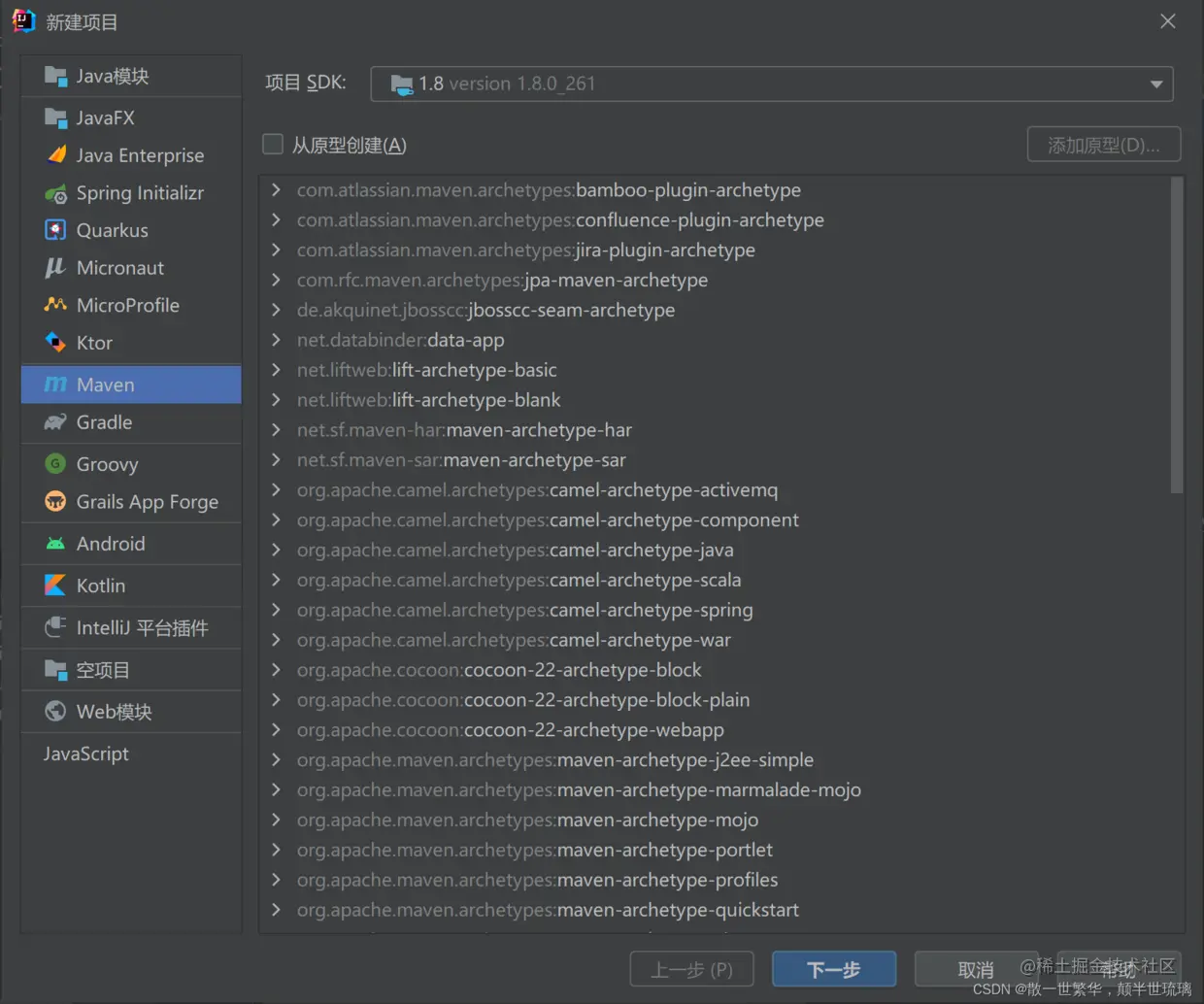The image size is (1204, 1004).
Task: Click the Quarkus logo icon
Action: [55, 230]
